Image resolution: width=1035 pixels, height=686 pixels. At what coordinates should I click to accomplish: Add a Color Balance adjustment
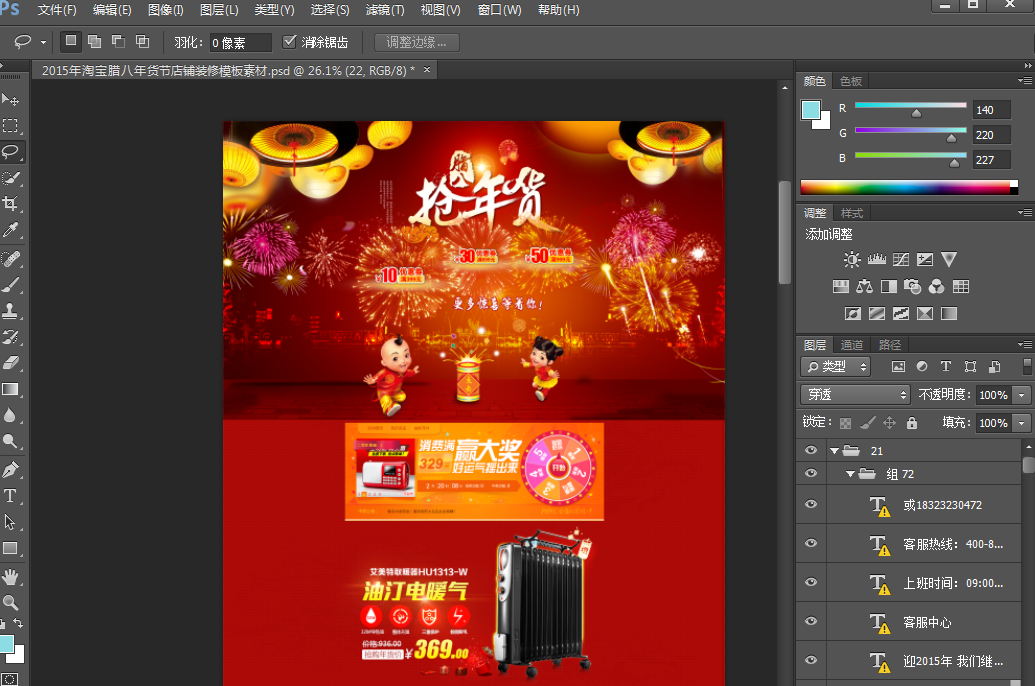click(865, 287)
